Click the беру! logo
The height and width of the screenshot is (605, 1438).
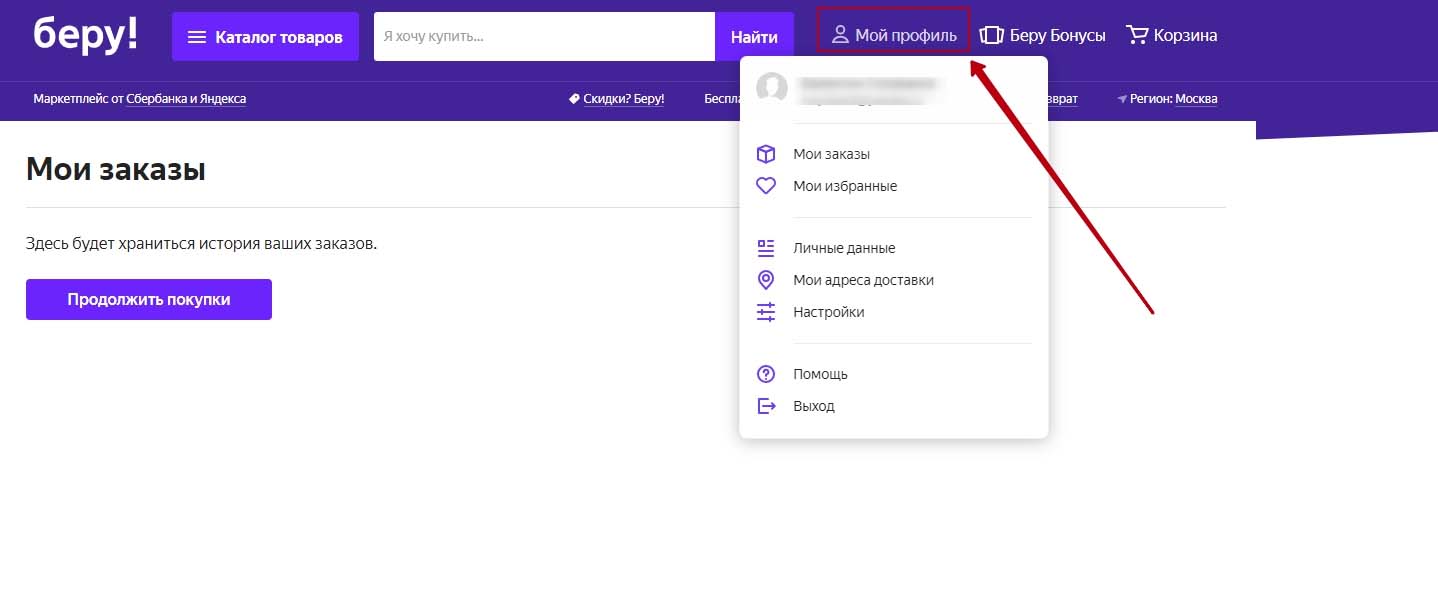[x=85, y=35]
